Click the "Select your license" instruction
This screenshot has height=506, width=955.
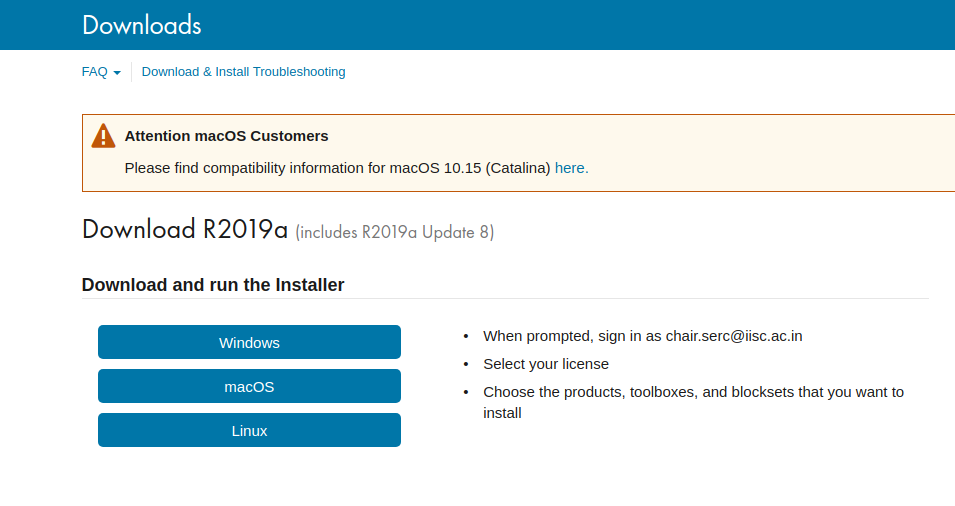[x=545, y=364]
